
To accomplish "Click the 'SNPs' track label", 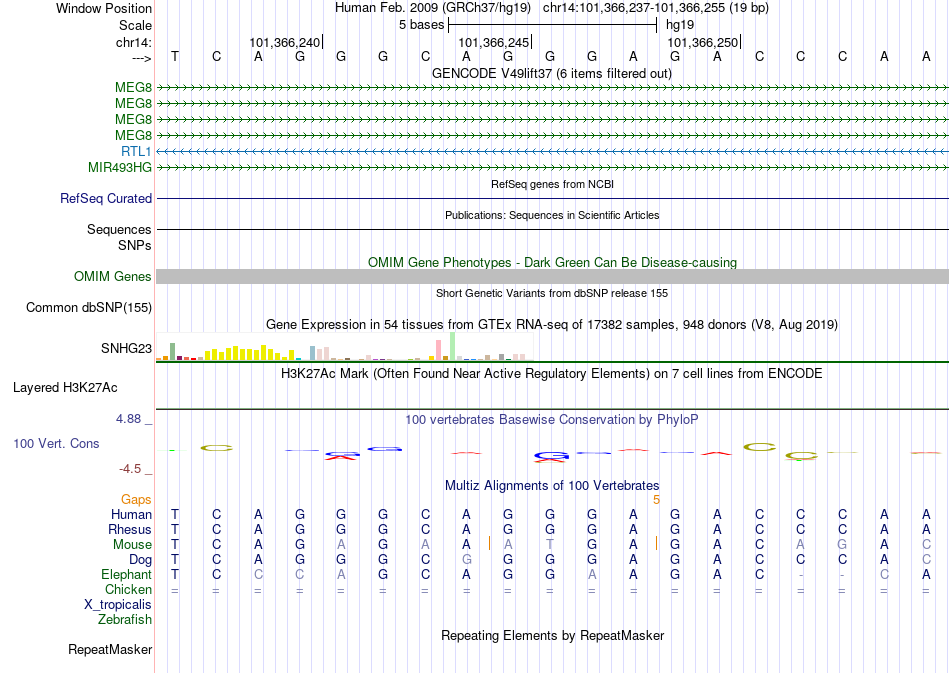I will click(135, 245).
